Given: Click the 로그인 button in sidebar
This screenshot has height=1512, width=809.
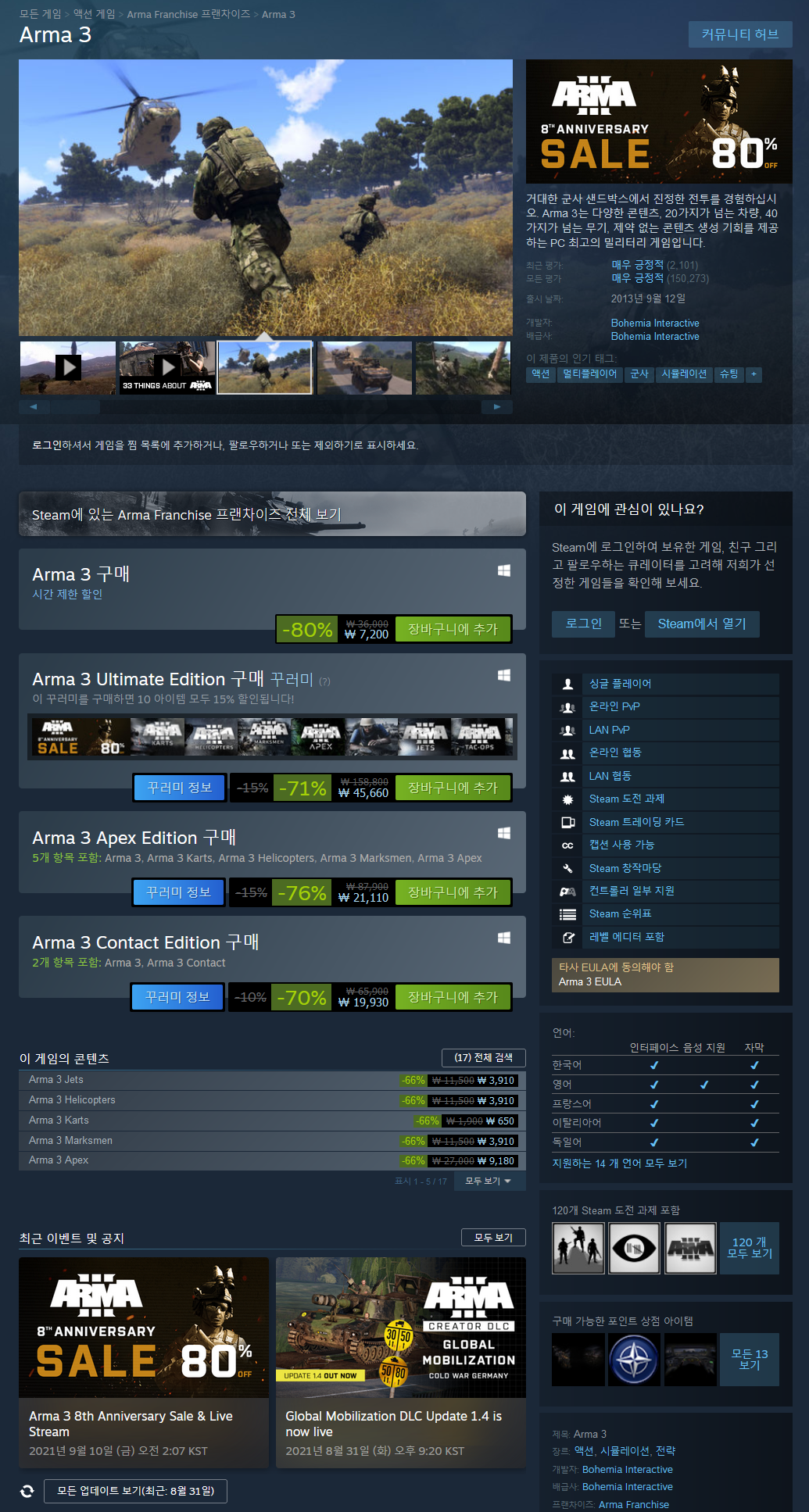Looking at the screenshot, I should (x=584, y=624).
